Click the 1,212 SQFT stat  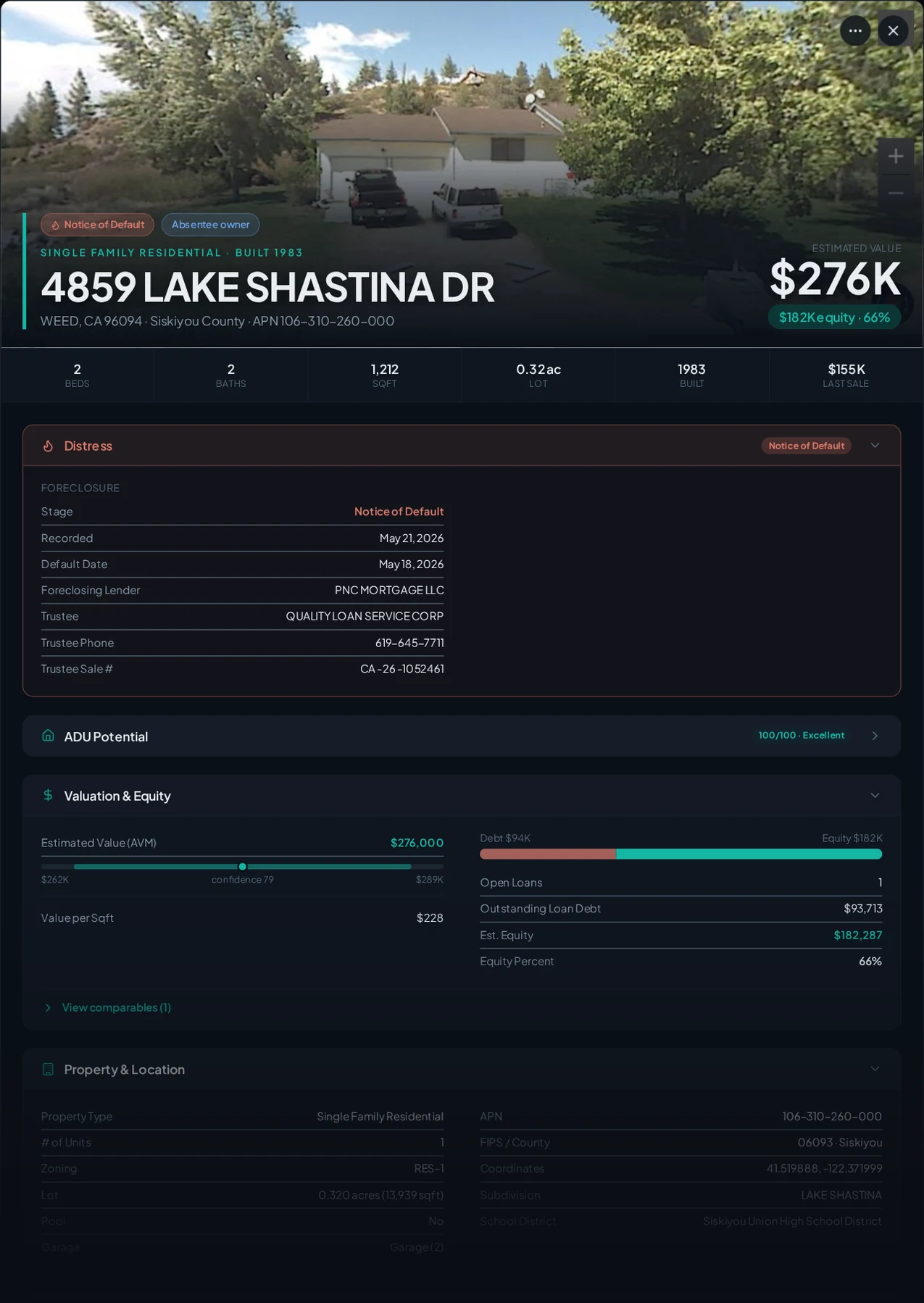[x=385, y=375]
